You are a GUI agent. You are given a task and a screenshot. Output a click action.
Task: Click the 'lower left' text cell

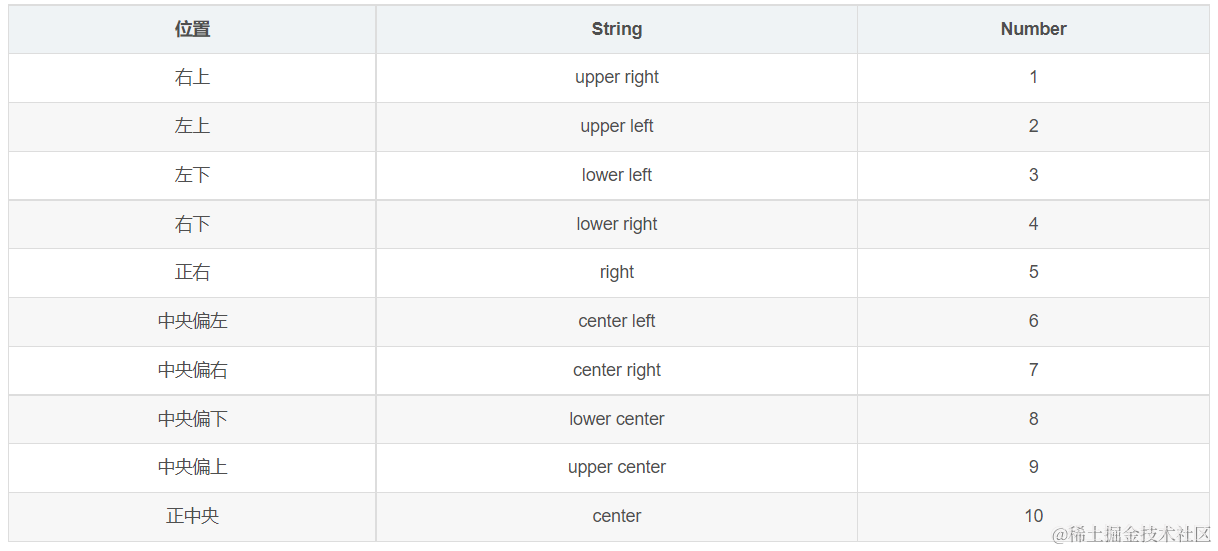coord(616,175)
